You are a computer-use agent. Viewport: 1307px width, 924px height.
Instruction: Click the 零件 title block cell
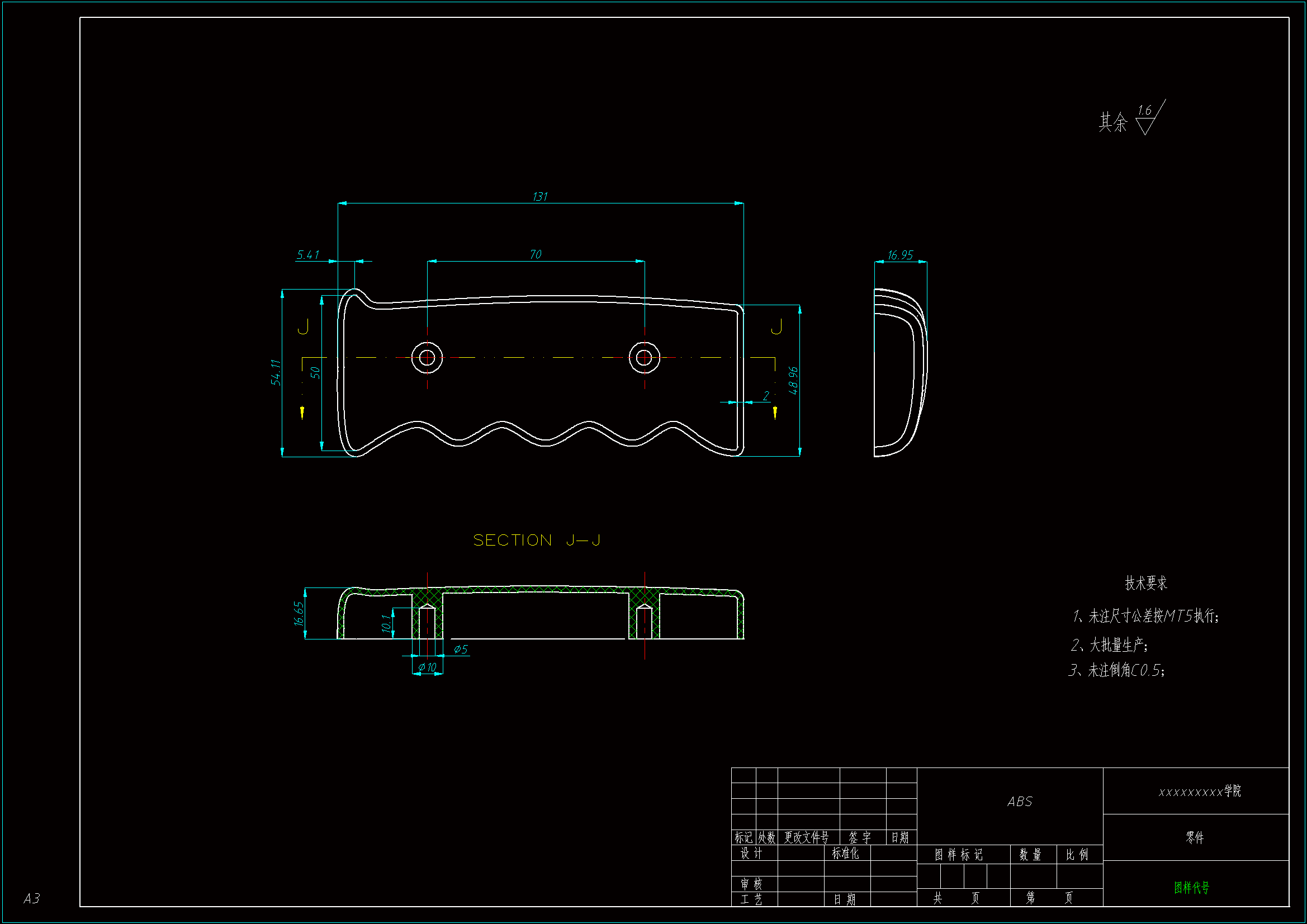pyautogui.click(x=1194, y=837)
